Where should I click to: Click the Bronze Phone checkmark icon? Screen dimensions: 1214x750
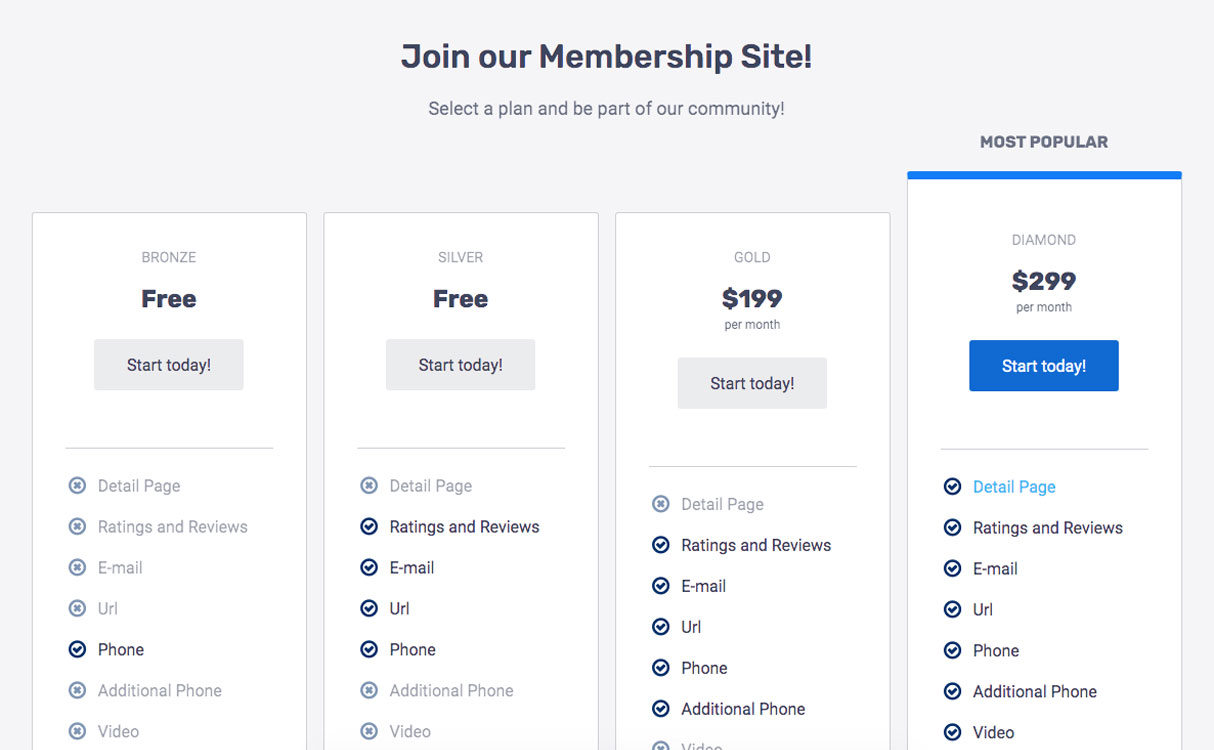(x=77, y=650)
